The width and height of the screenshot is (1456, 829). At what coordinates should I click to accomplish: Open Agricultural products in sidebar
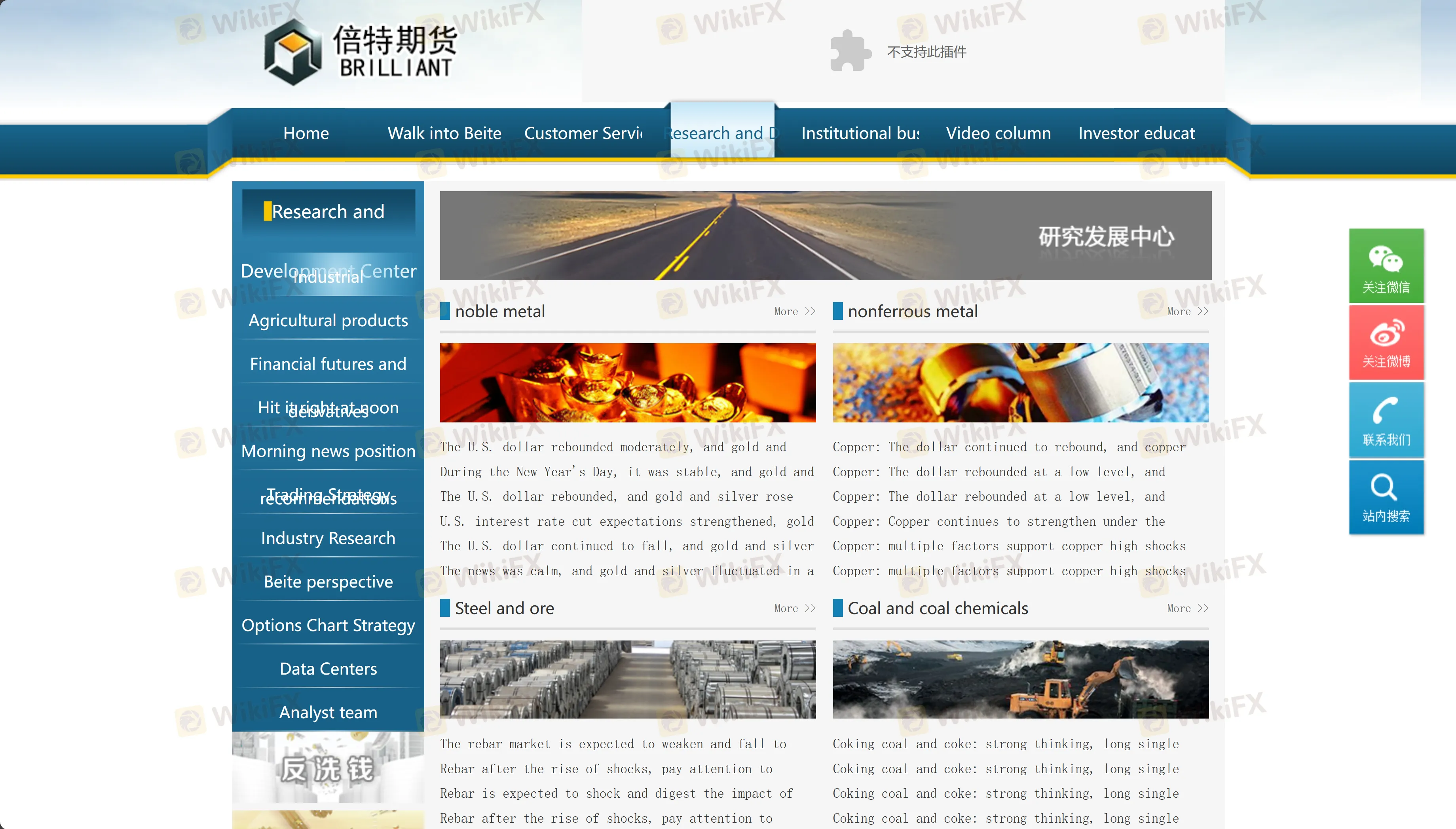(x=328, y=320)
